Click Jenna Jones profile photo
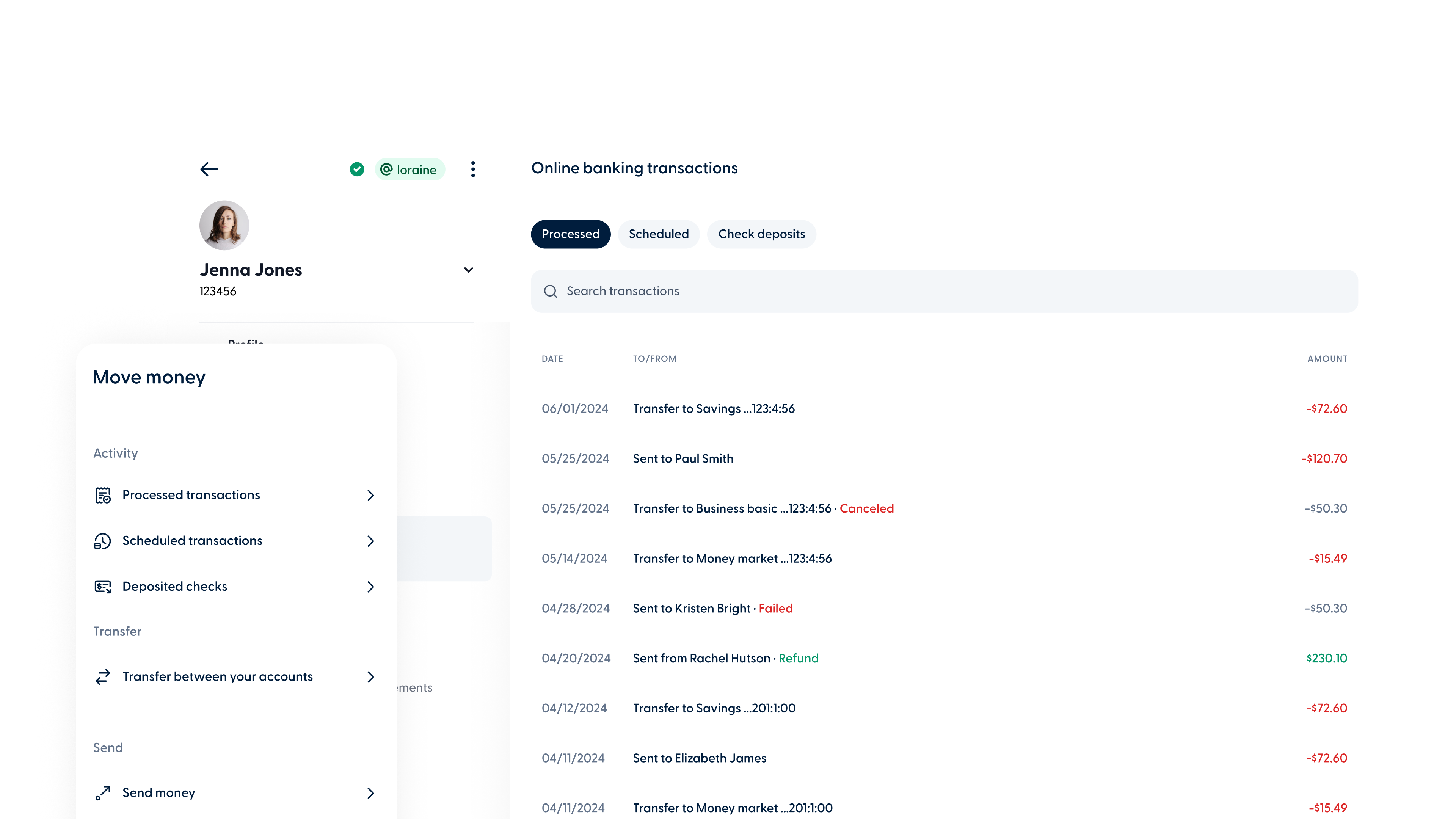Viewport: 1456px width, 819px height. click(224, 225)
